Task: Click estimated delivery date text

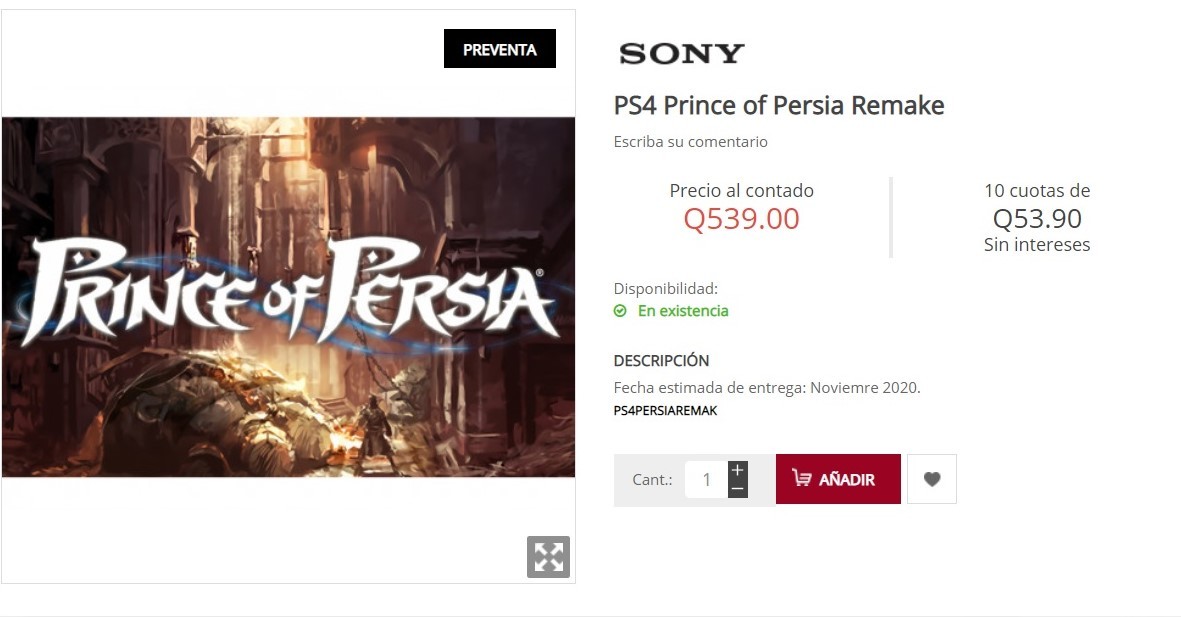Action: coord(767,388)
